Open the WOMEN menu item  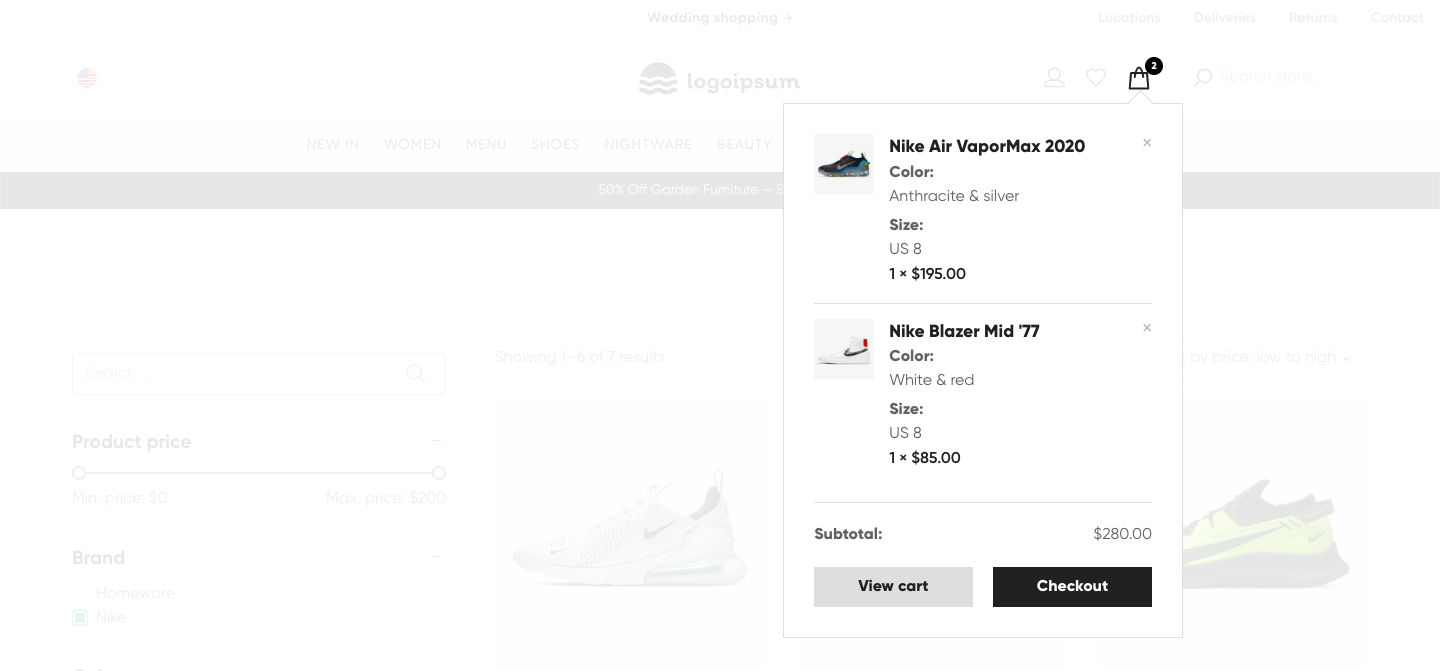coord(412,145)
